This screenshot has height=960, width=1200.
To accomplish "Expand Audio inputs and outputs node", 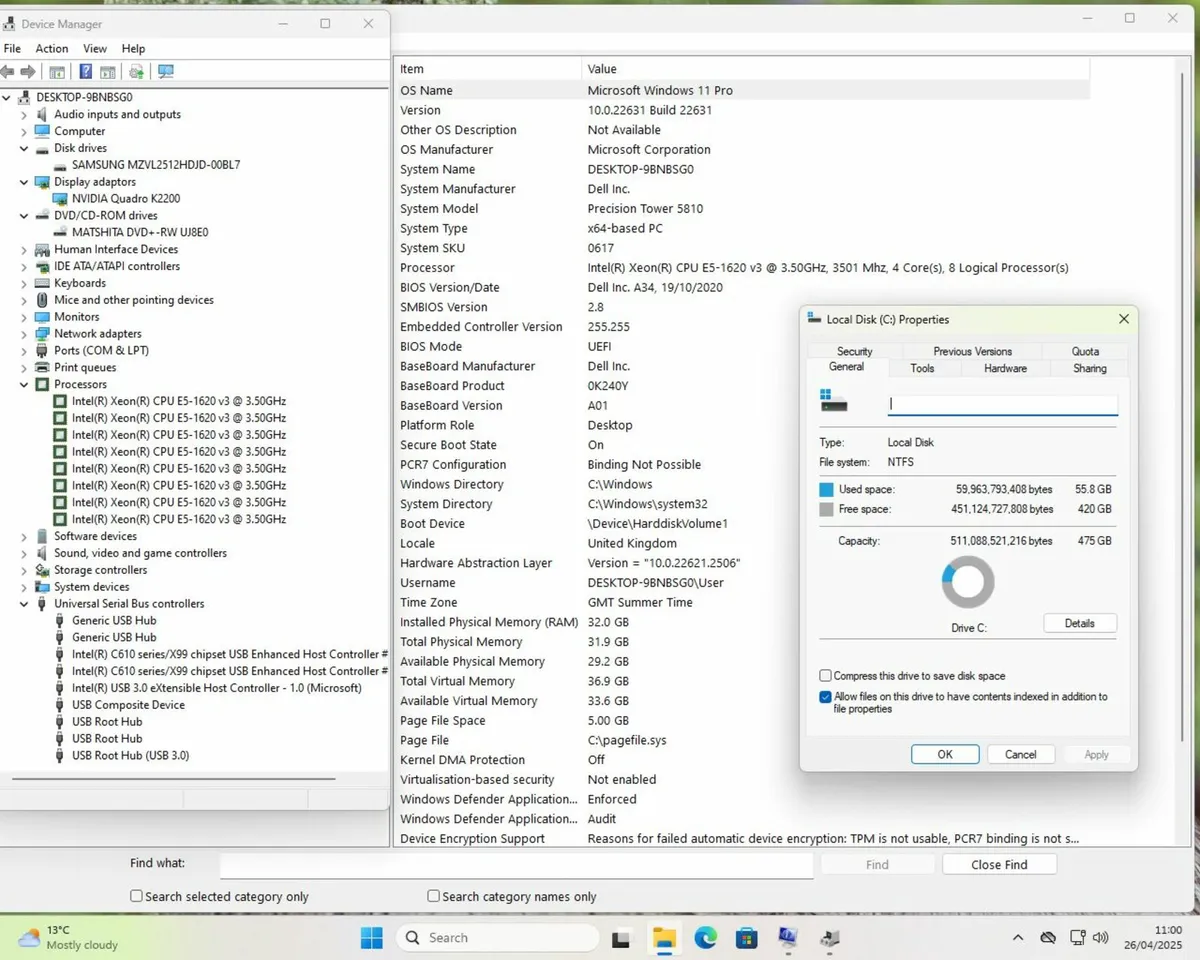I will (x=24, y=115).
